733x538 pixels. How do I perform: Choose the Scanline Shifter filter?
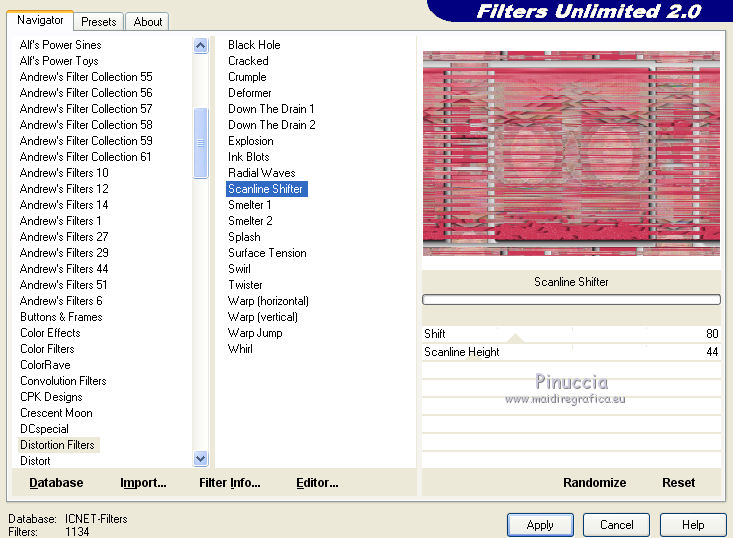[x=266, y=189]
